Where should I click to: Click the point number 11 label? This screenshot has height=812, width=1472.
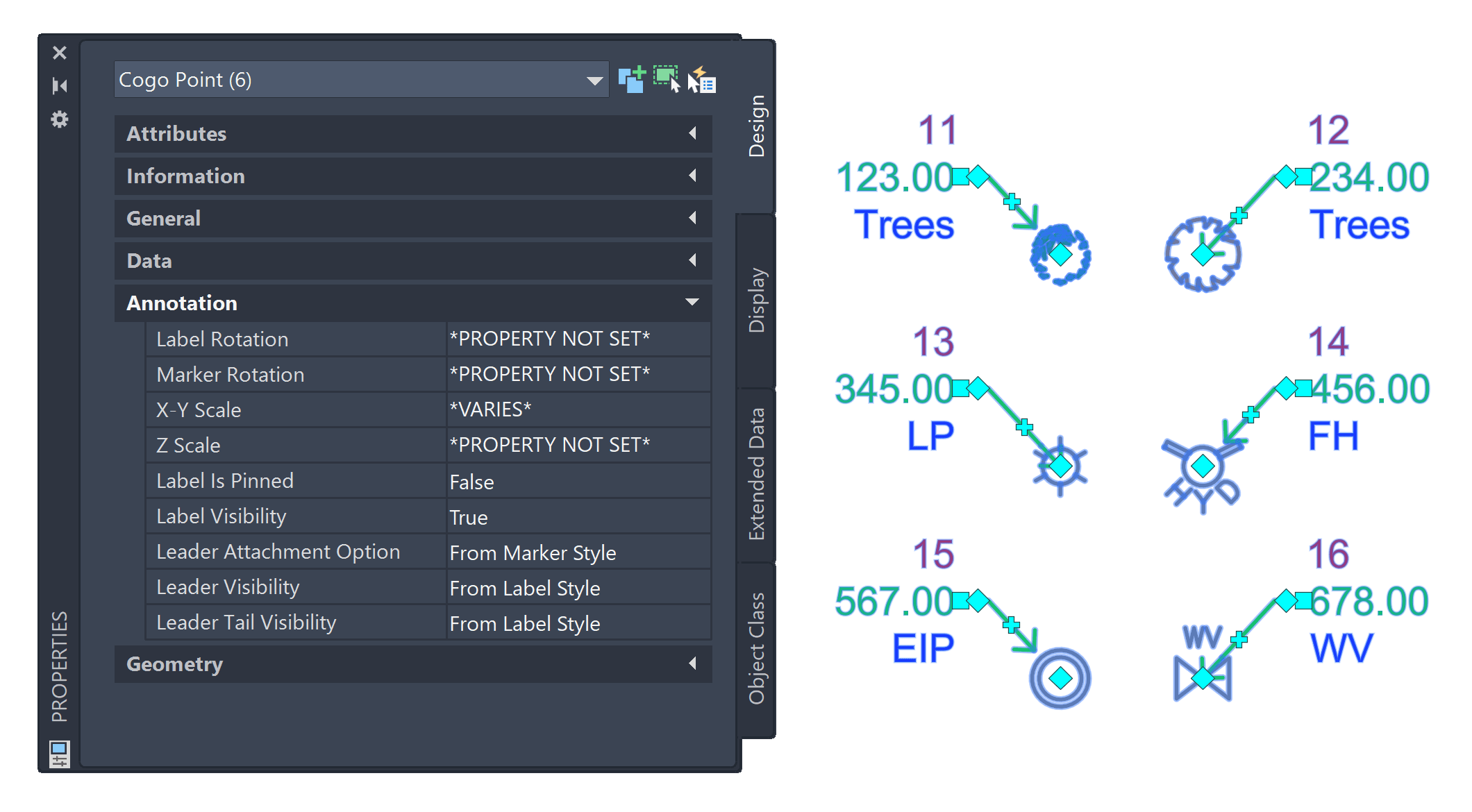pyautogui.click(x=938, y=130)
